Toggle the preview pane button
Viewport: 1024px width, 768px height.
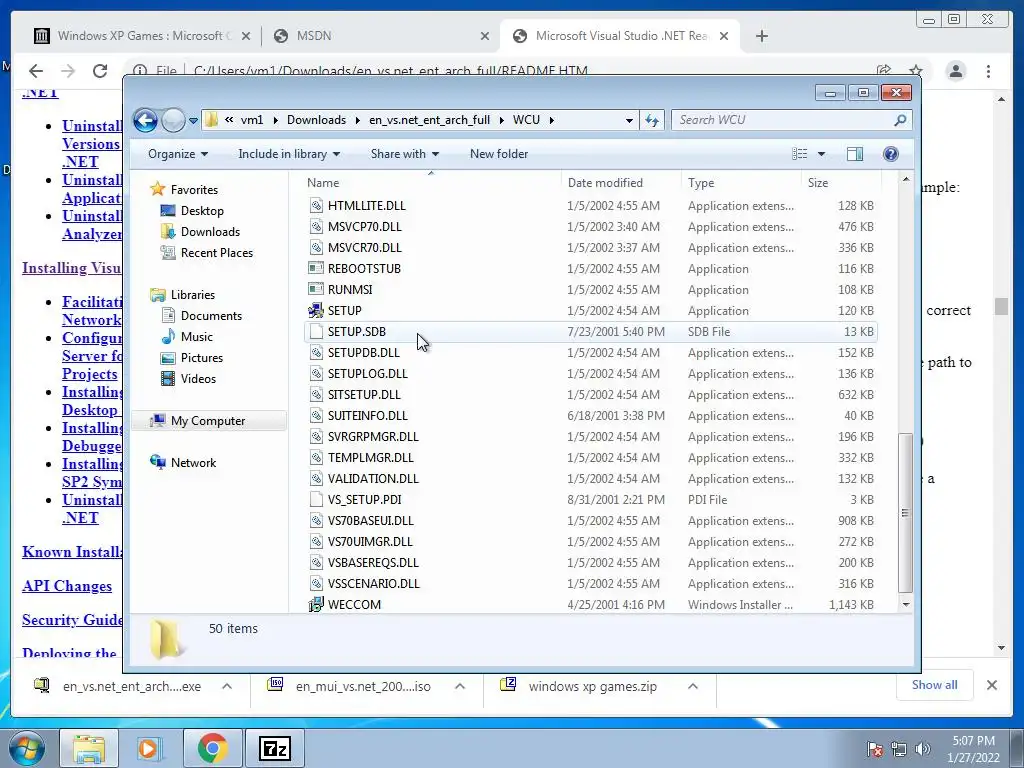(x=854, y=154)
